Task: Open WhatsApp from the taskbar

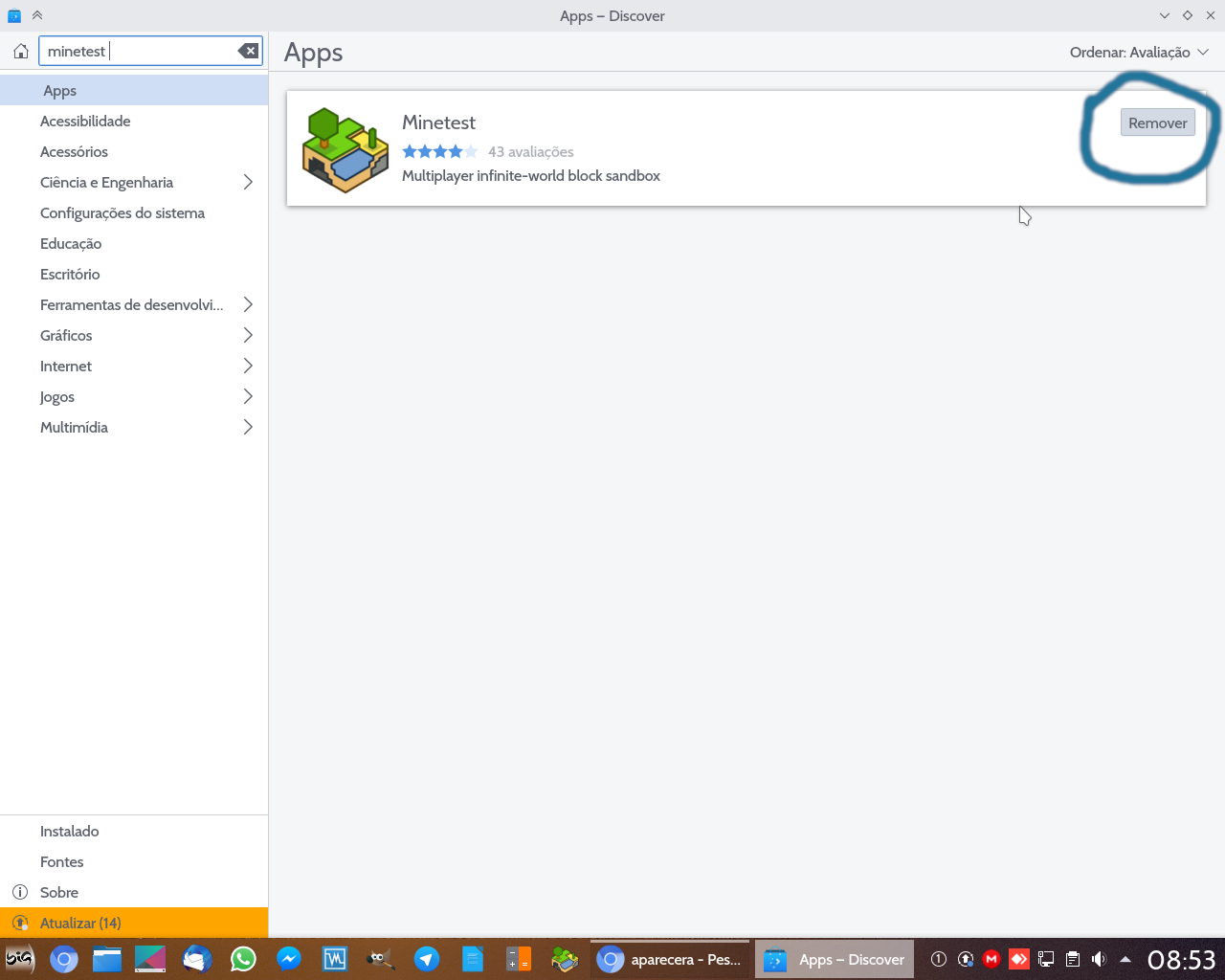Action: point(243,959)
